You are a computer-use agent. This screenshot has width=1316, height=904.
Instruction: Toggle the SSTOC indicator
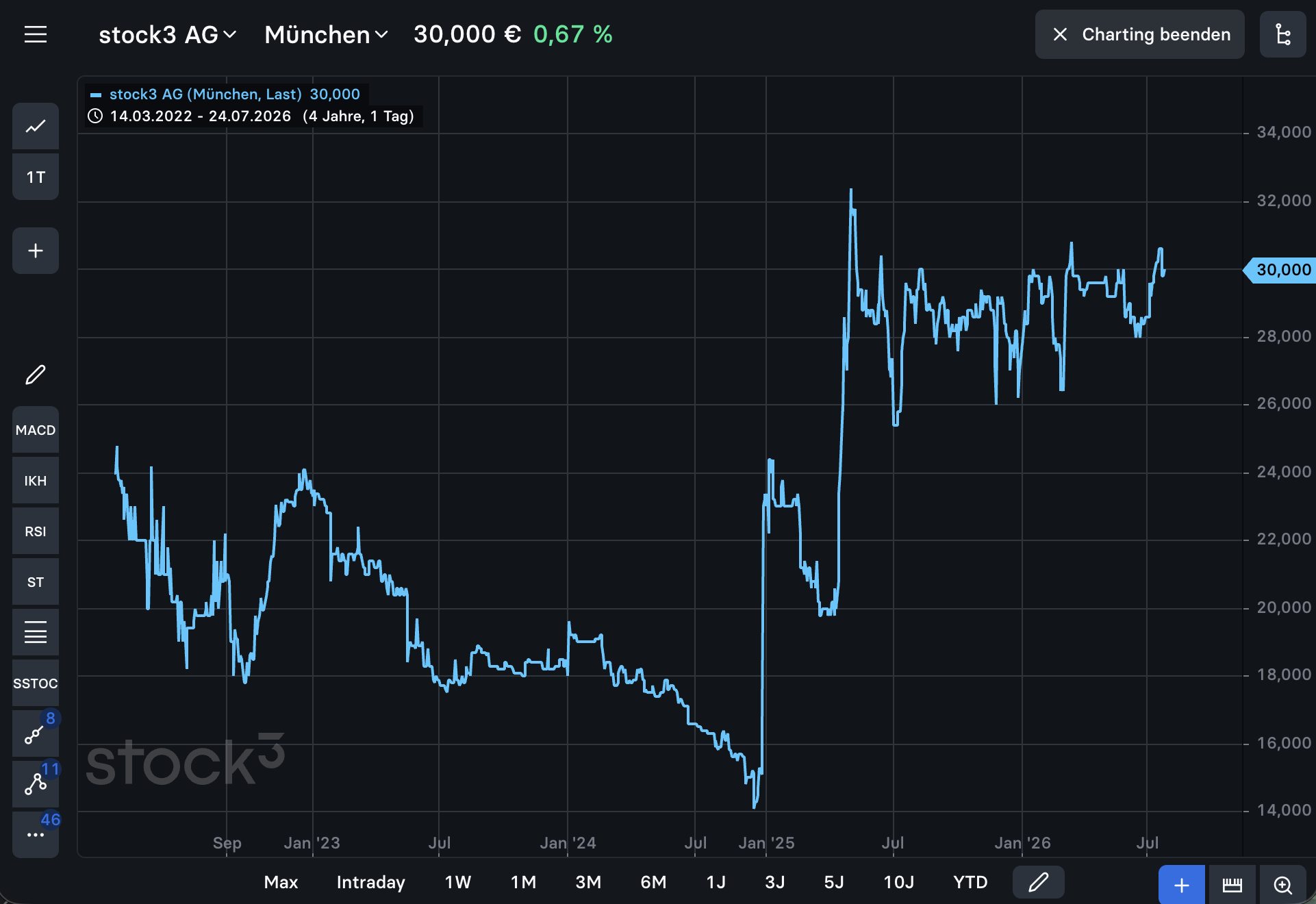click(x=36, y=683)
